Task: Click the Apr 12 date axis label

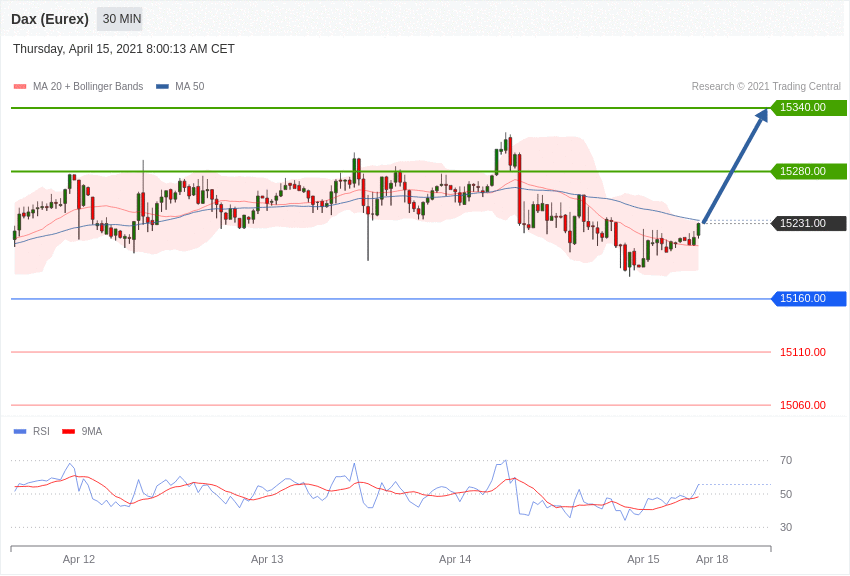Action: (x=79, y=559)
